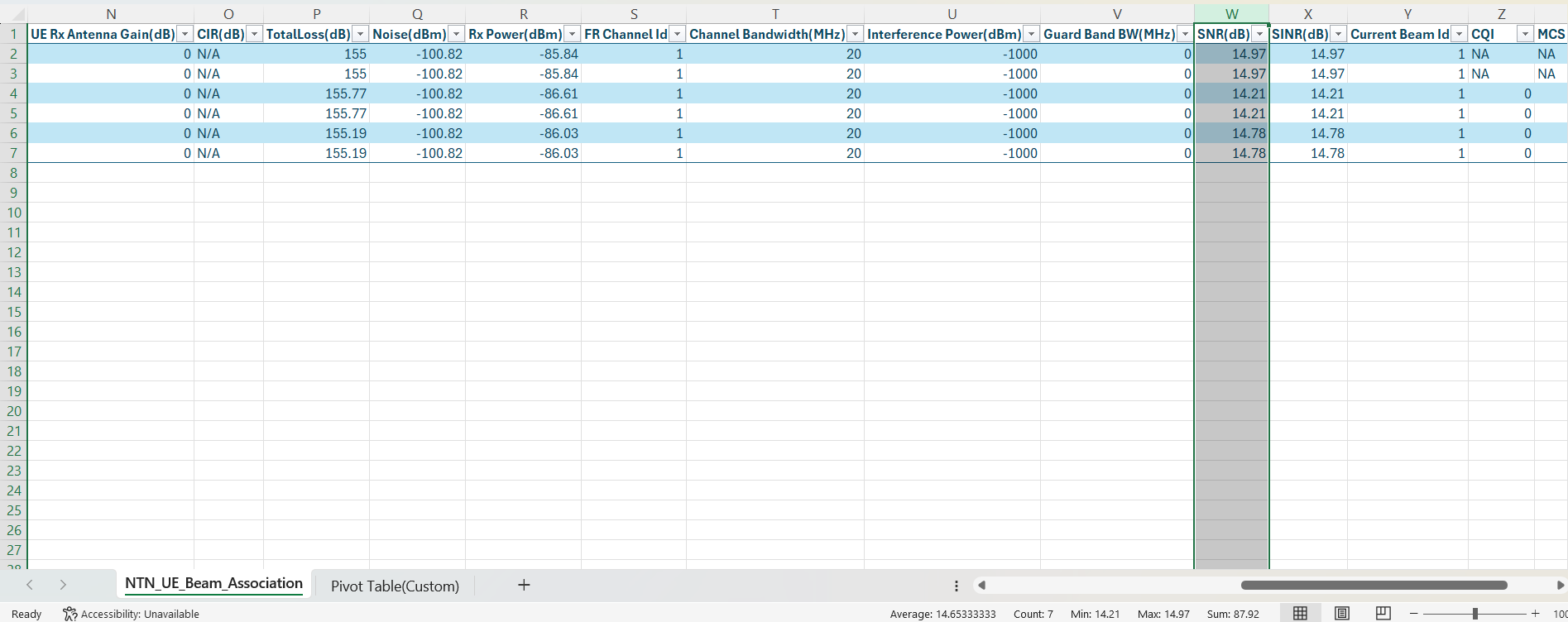Open the Channel Bandwidth(MHz) filter arrow
The height and width of the screenshot is (622, 1568).
[x=855, y=34]
